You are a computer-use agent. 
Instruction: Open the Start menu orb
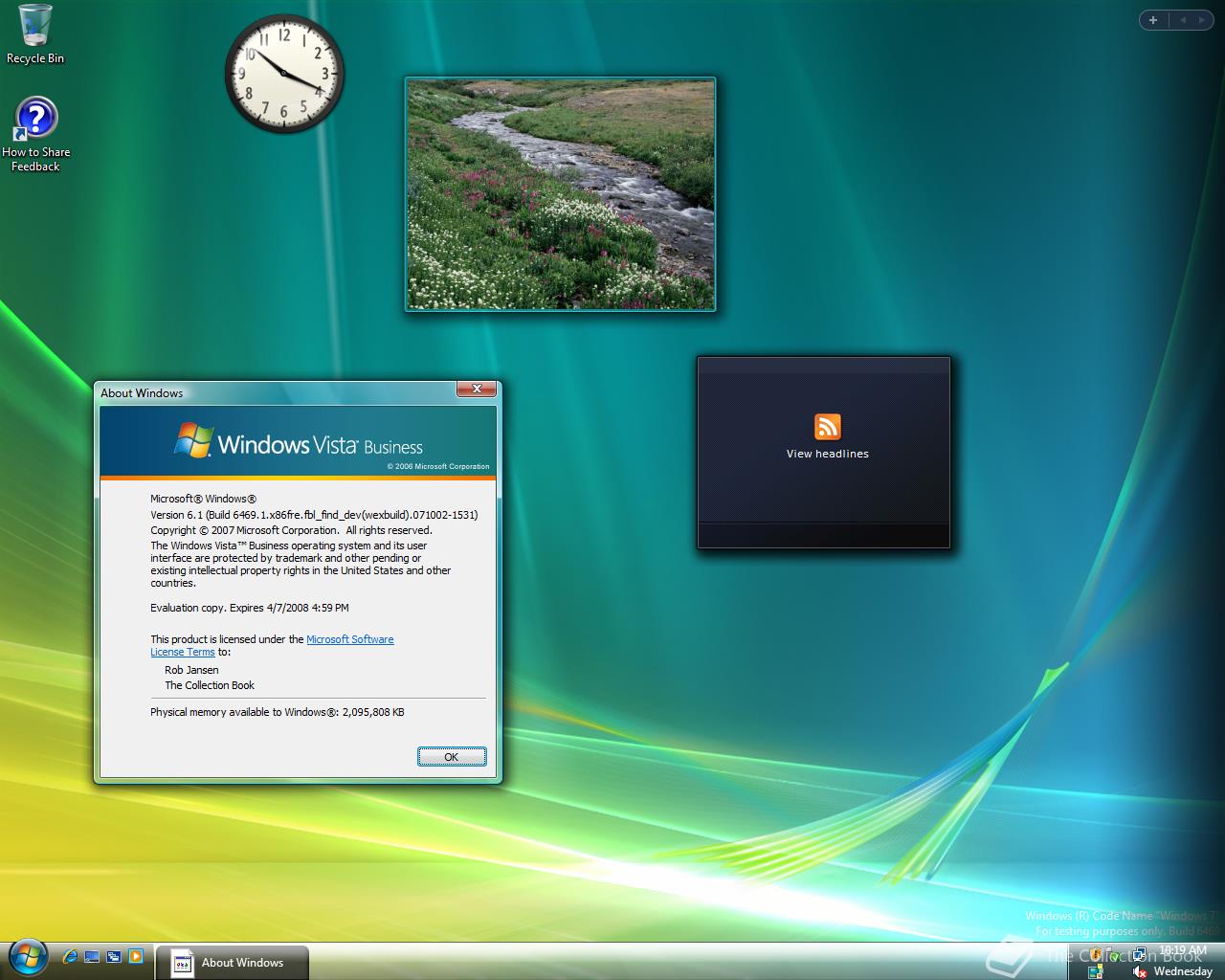click(x=28, y=955)
